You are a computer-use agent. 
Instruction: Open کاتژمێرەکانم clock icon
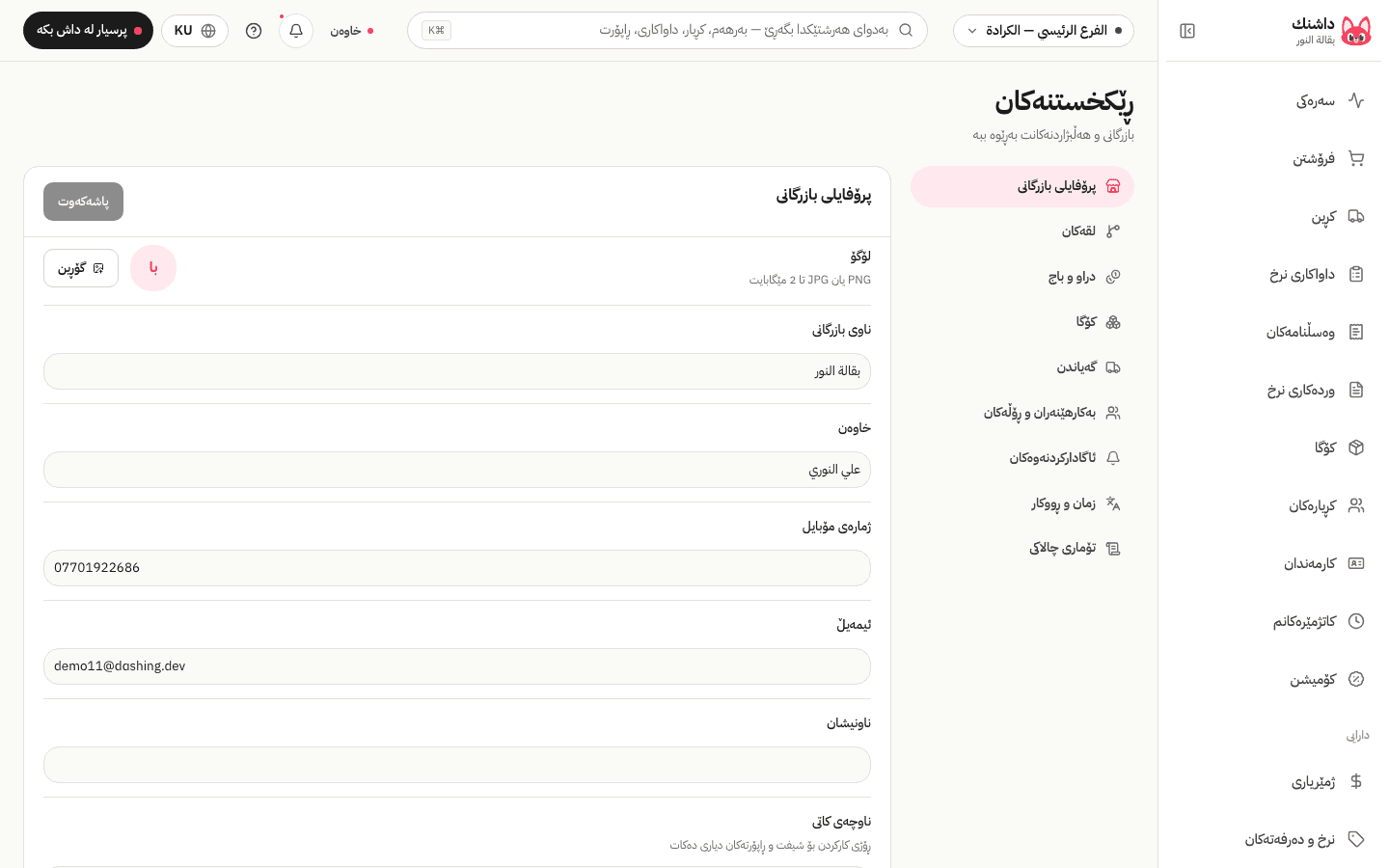(x=1356, y=621)
